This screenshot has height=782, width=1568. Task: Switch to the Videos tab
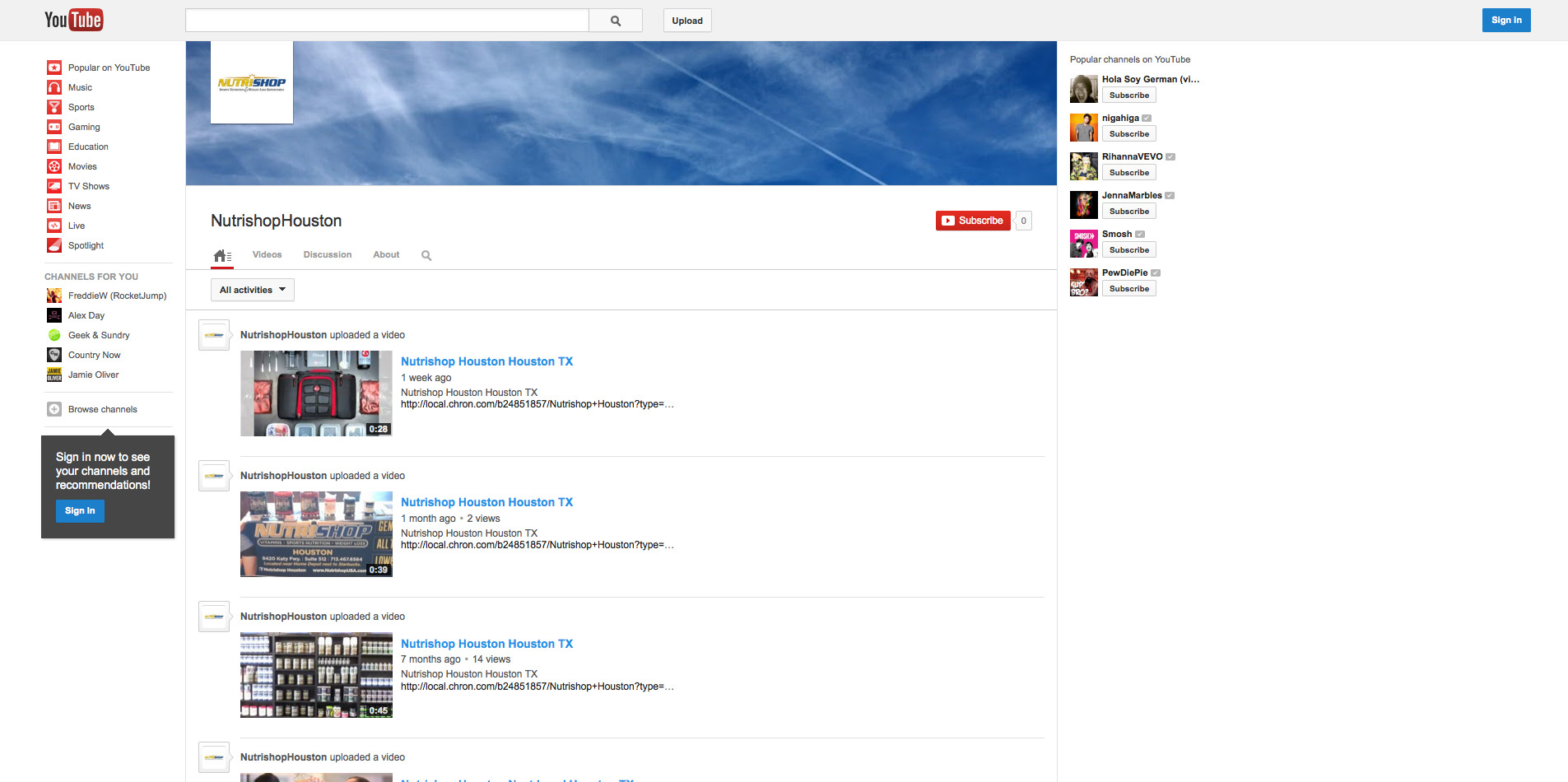267,255
